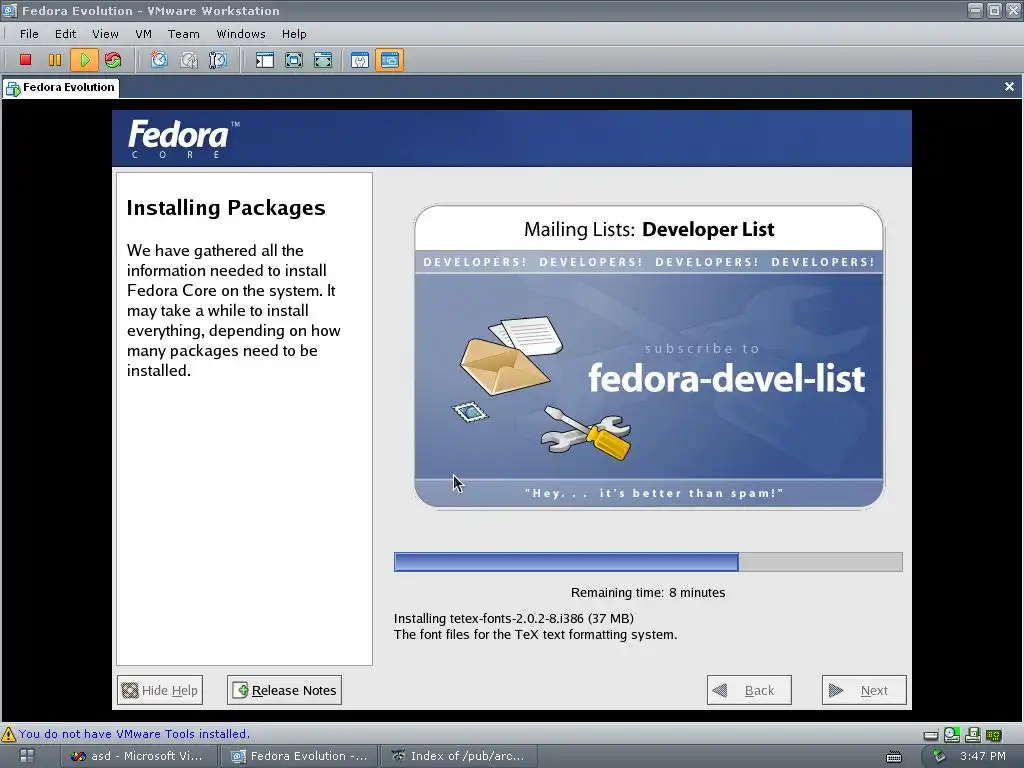Click the keyboard icon in the system tray
Viewport: 1024px width, 768px height.
pyautogui.click(x=893, y=756)
